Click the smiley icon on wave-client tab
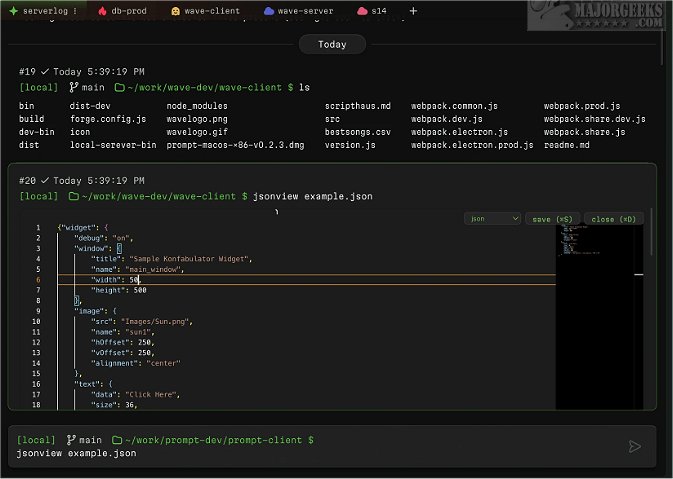 click(x=176, y=10)
